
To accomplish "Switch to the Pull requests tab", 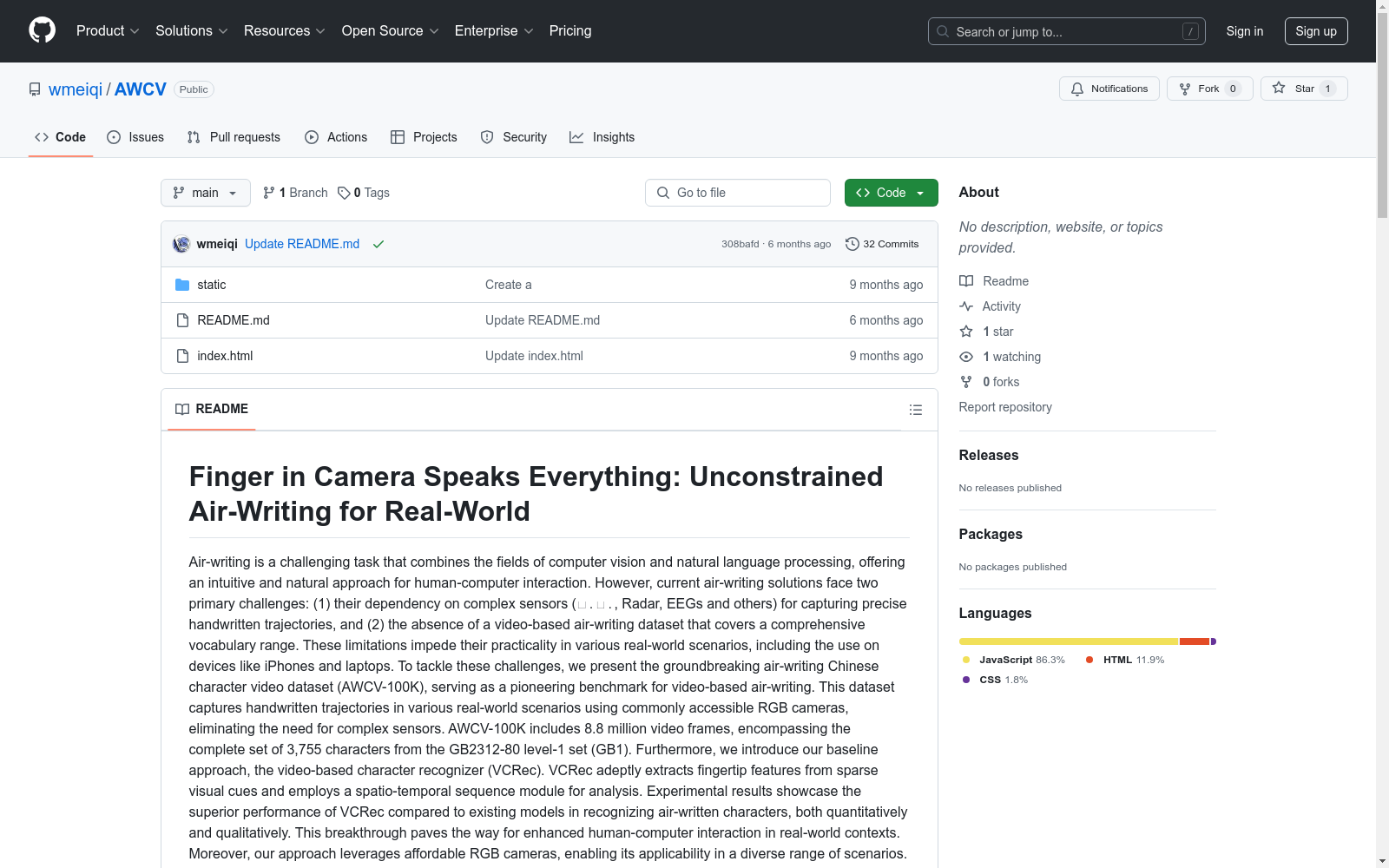I will tap(234, 137).
